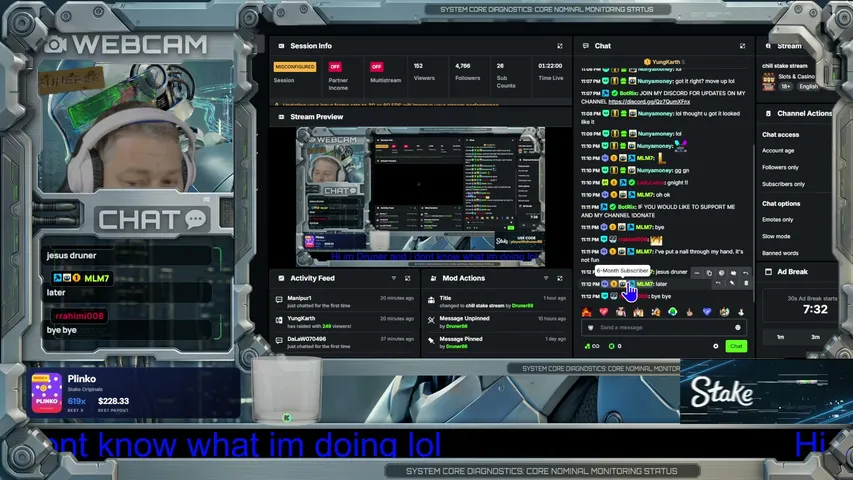Open the emote picker in message box
The height and width of the screenshot is (480, 853).
(738, 328)
